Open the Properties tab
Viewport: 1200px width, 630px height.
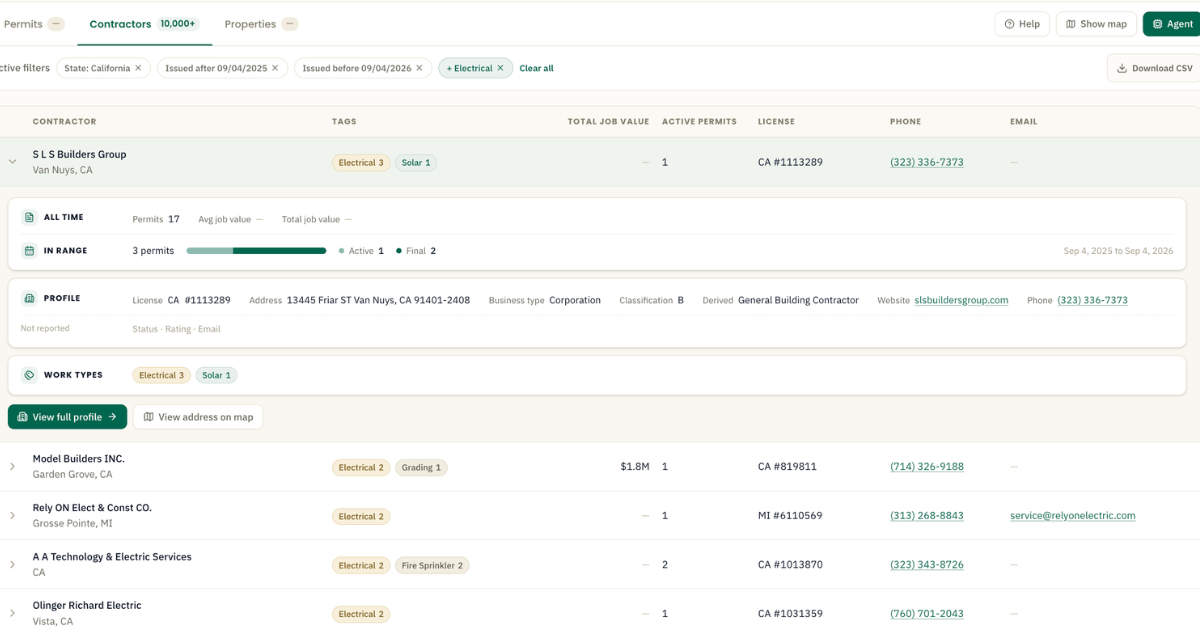(x=260, y=24)
